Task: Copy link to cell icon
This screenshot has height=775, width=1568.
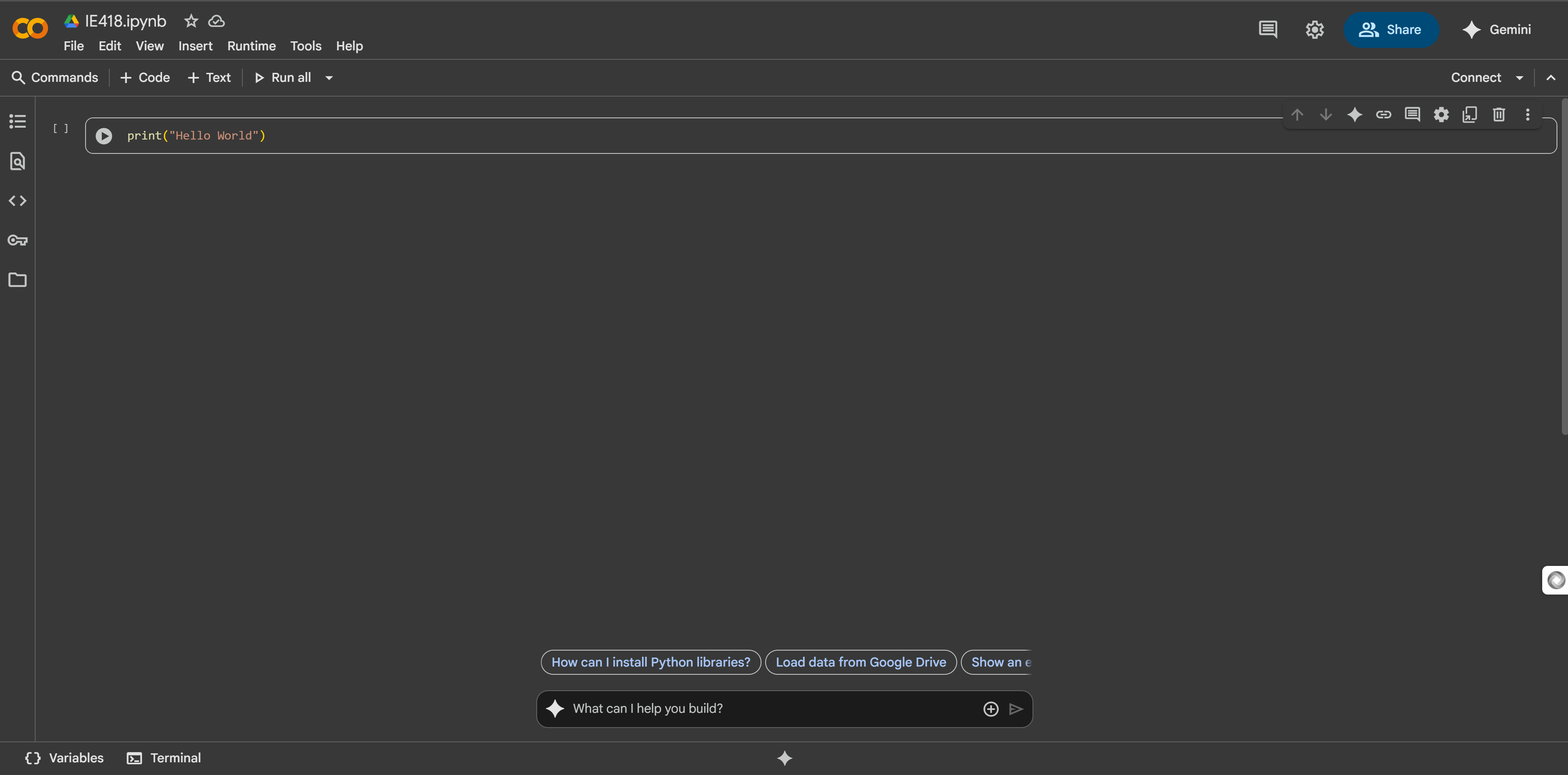Action: coord(1383,114)
